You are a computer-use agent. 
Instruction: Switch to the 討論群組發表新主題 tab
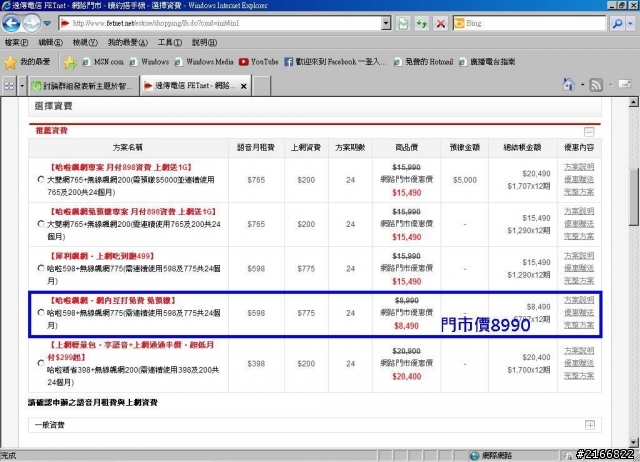tap(83, 86)
